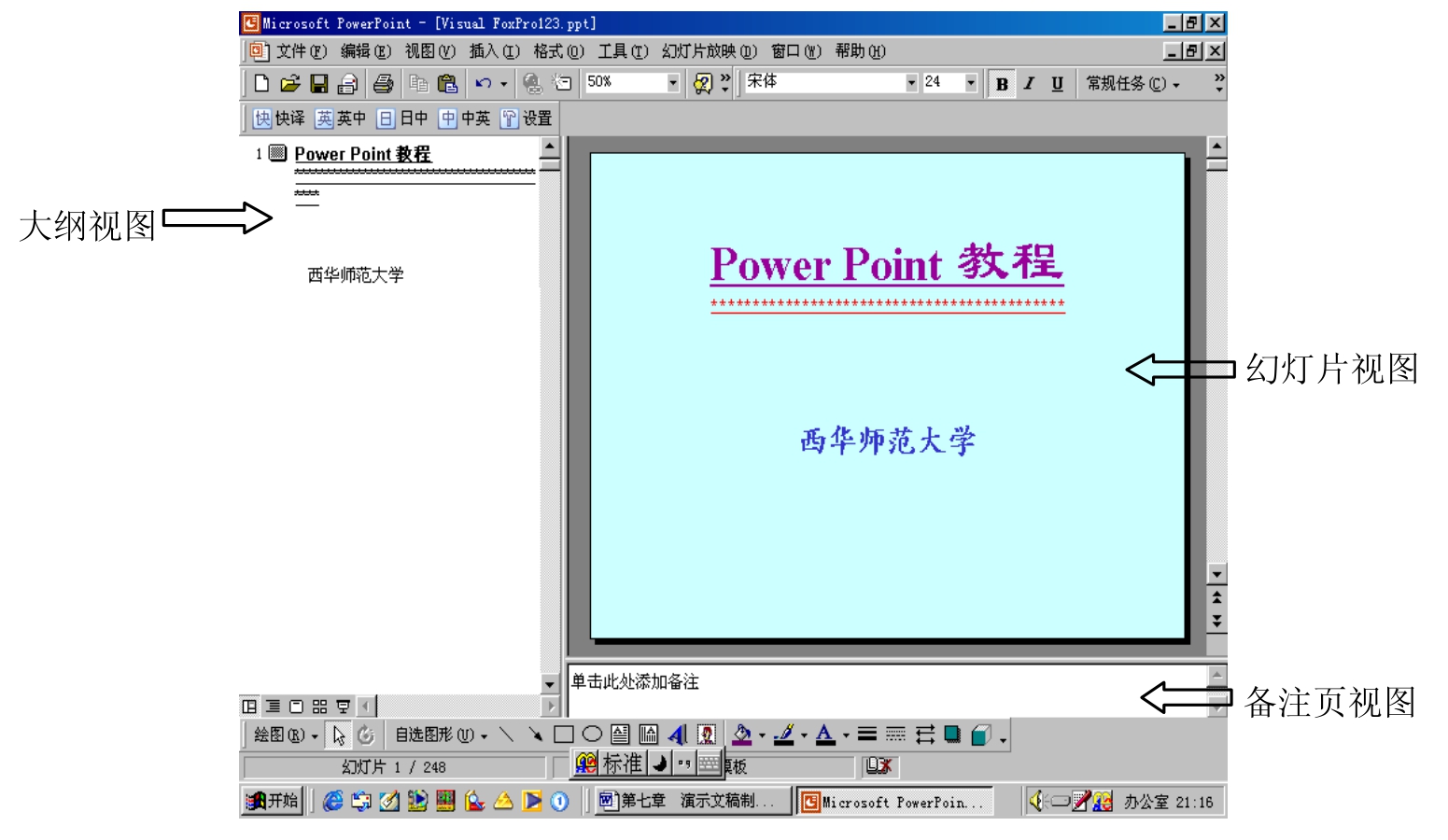Screen dimensions: 1448x840
Task: Click the 中英 Chinese-English translate button
Action: tap(465, 119)
